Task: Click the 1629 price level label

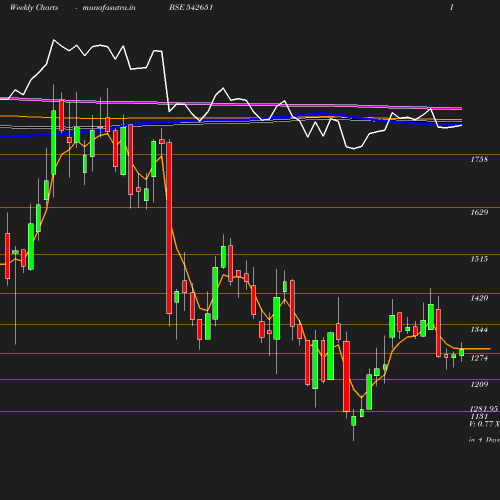Action: 479,212
